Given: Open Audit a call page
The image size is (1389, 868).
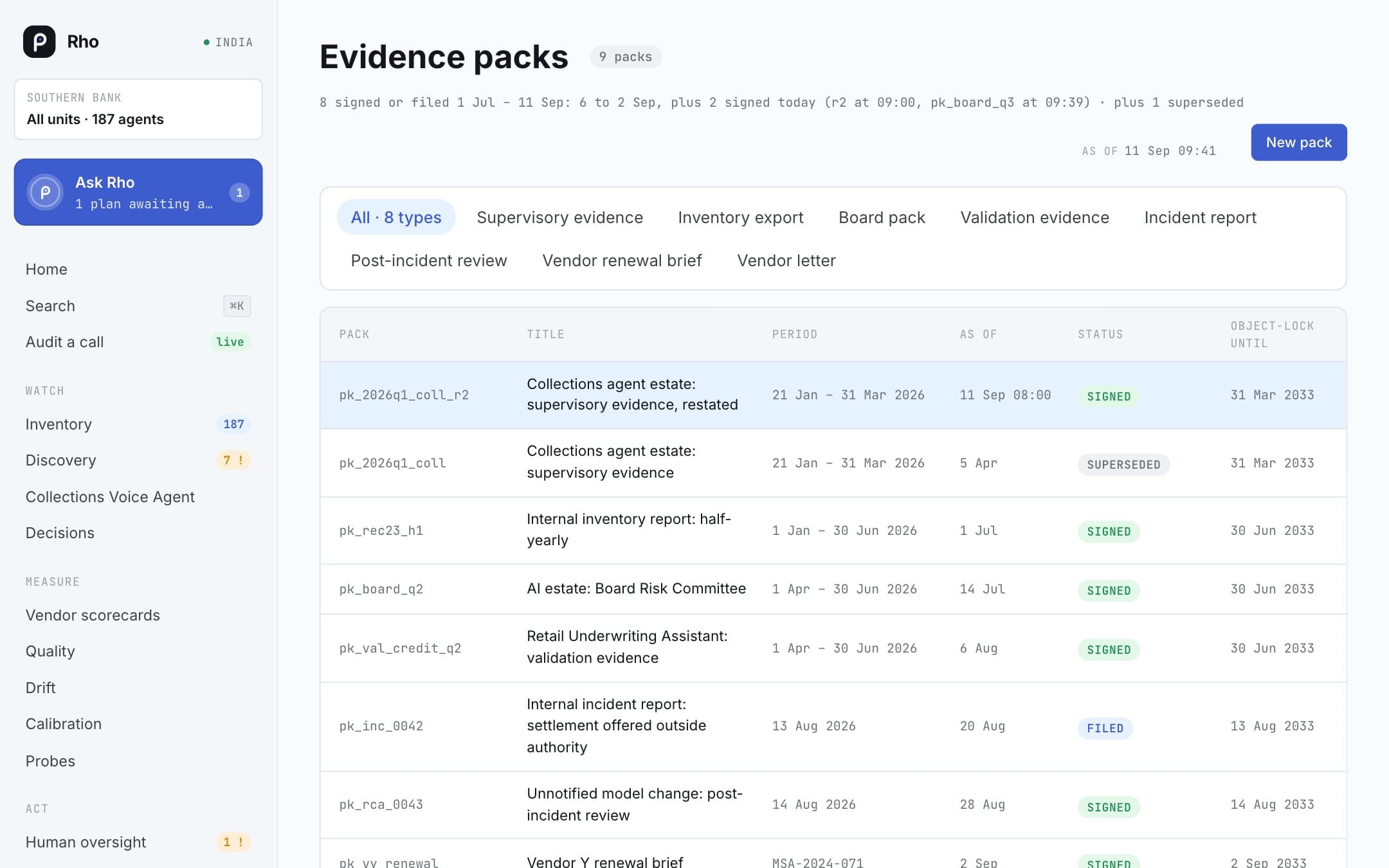Looking at the screenshot, I should 64,342.
